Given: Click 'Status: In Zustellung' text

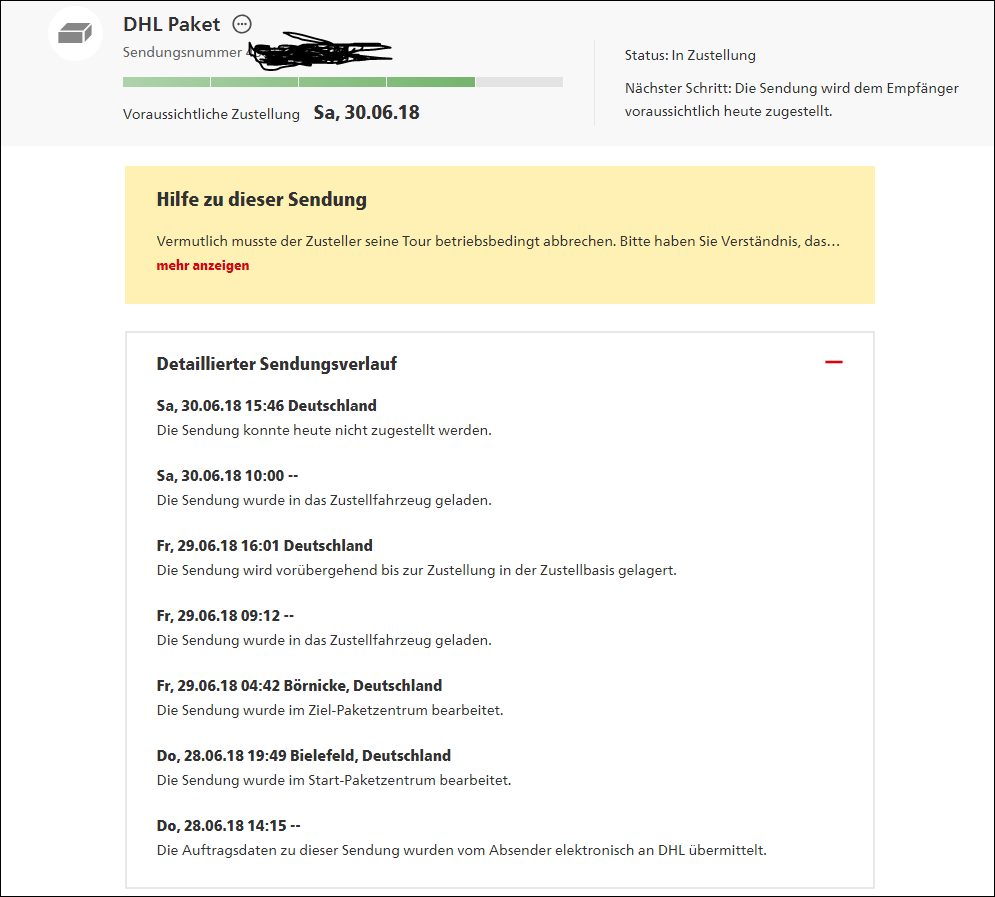Looking at the screenshot, I should [690, 55].
